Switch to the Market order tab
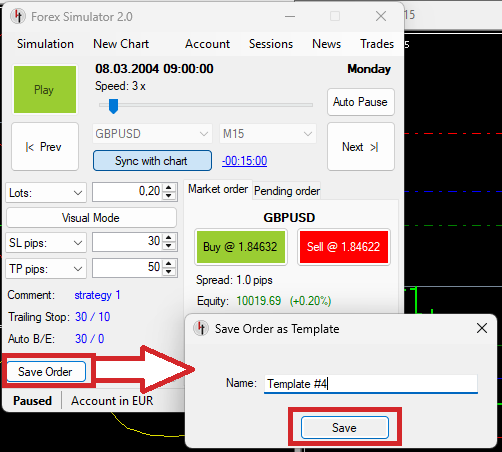502x452 pixels. pyautogui.click(x=218, y=189)
